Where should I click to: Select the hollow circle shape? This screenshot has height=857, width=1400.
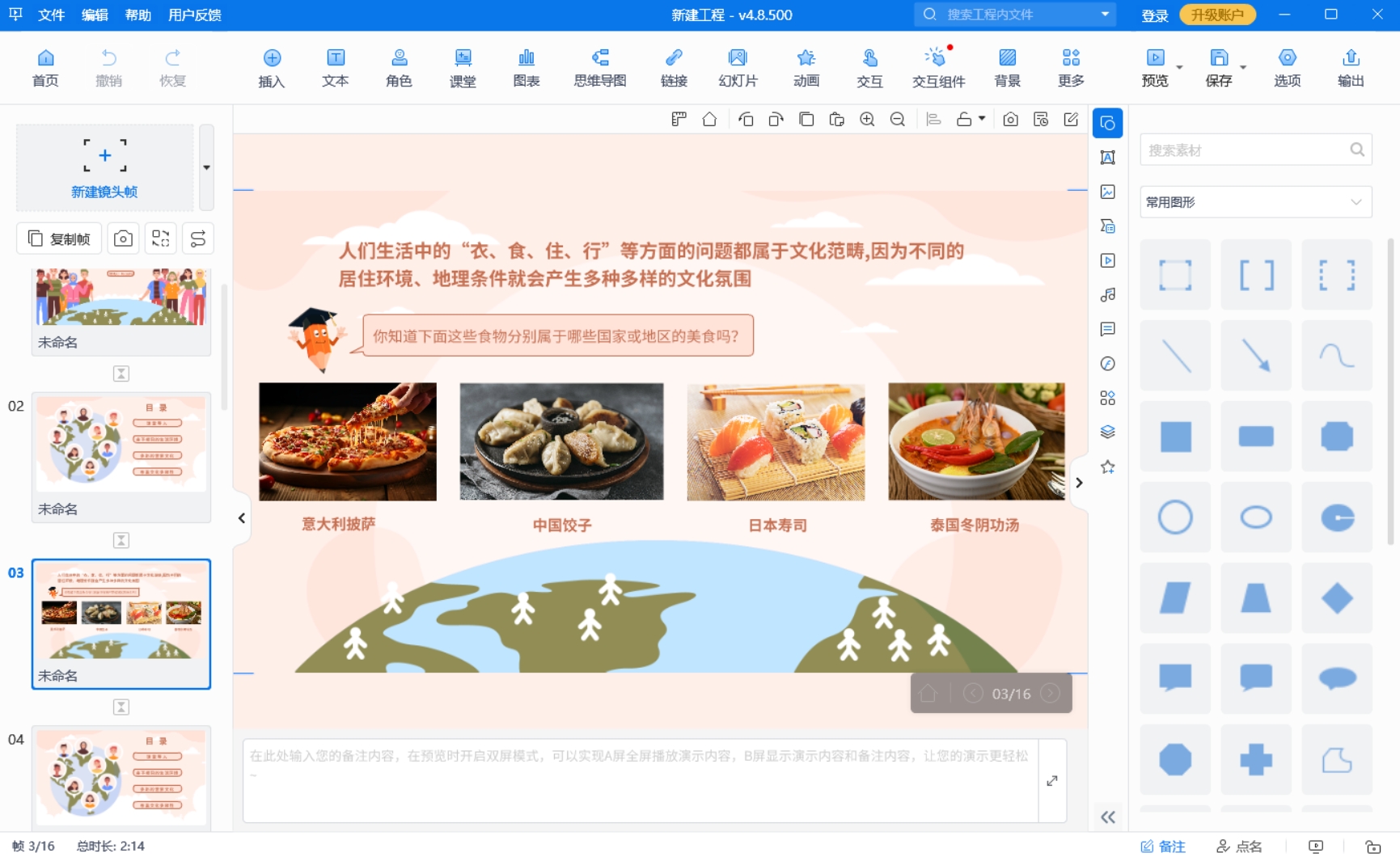[x=1175, y=517]
